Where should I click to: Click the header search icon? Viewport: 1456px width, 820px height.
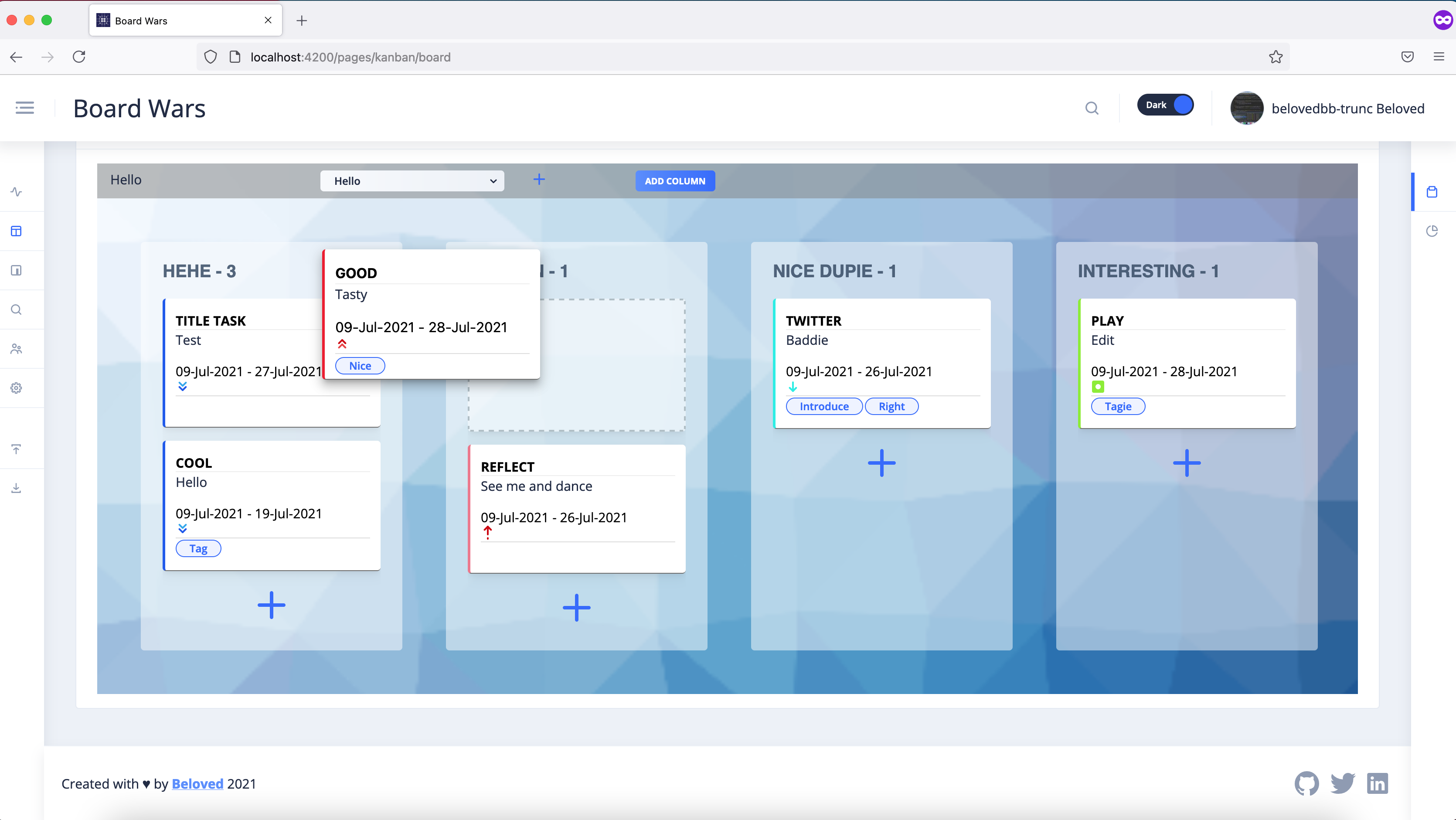coord(1092,108)
